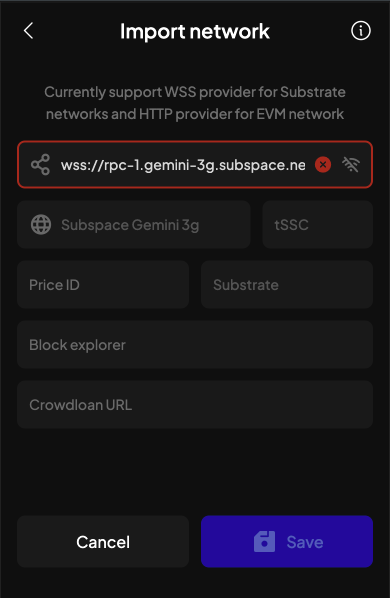This screenshot has width=390, height=598.
Task: Focus the Block explorer input field
Action: click(x=195, y=344)
